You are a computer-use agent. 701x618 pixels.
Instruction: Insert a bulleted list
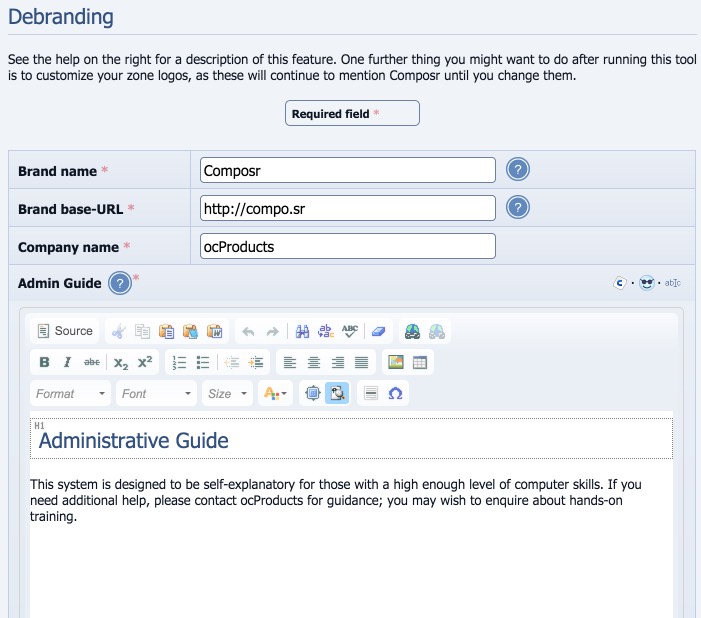pyautogui.click(x=203, y=362)
